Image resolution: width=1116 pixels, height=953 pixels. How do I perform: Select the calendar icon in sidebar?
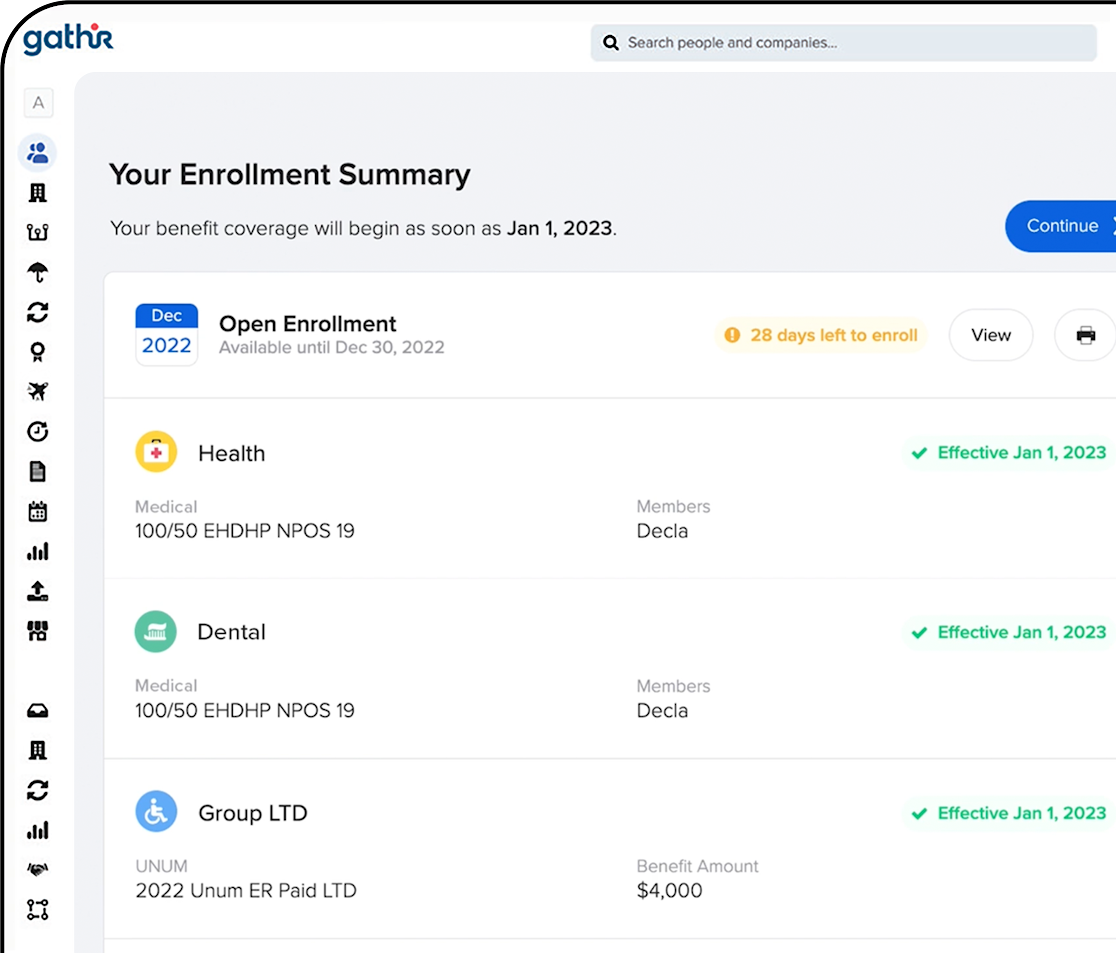pyautogui.click(x=38, y=512)
